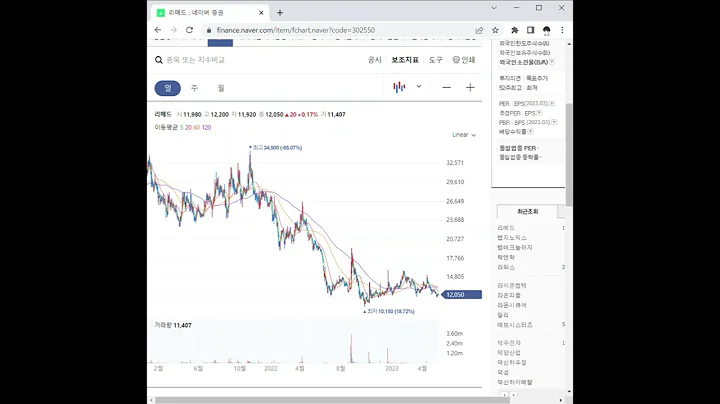Open the 동일업종 등락률 link

(520, 157)
